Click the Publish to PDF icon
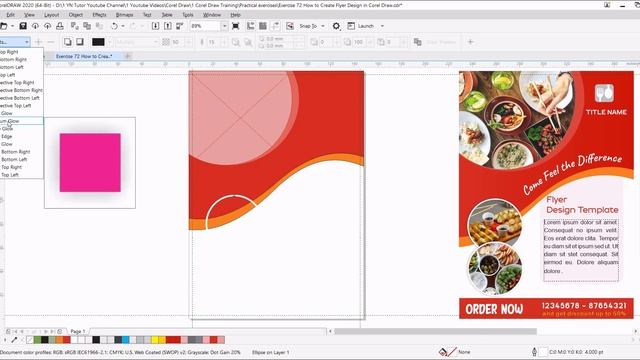Viewport: 640px width, 360px height. click(x=180, y=26)
